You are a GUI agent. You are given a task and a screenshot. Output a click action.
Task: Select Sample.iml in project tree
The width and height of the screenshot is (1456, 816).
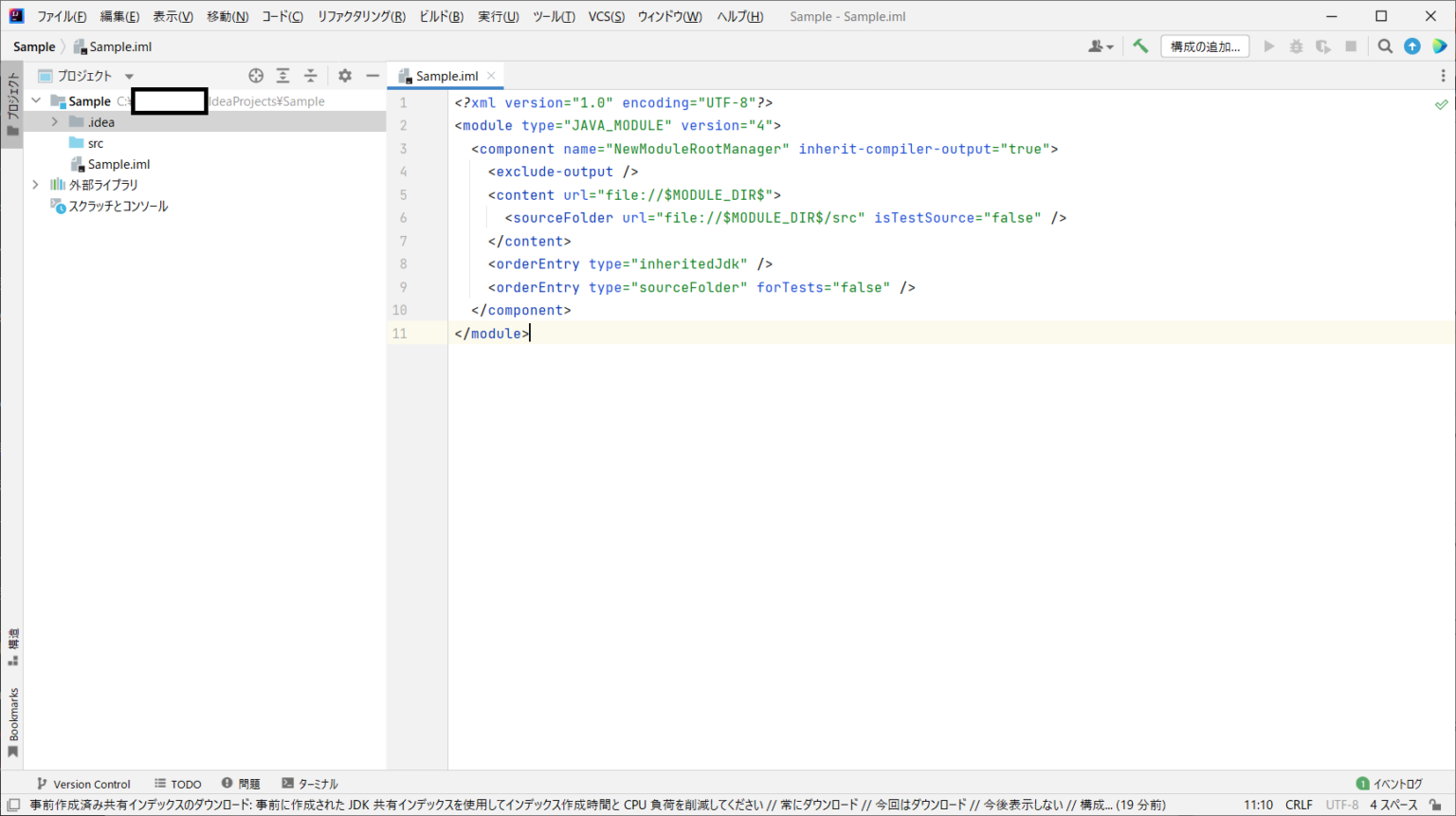(x=118, y=164)
